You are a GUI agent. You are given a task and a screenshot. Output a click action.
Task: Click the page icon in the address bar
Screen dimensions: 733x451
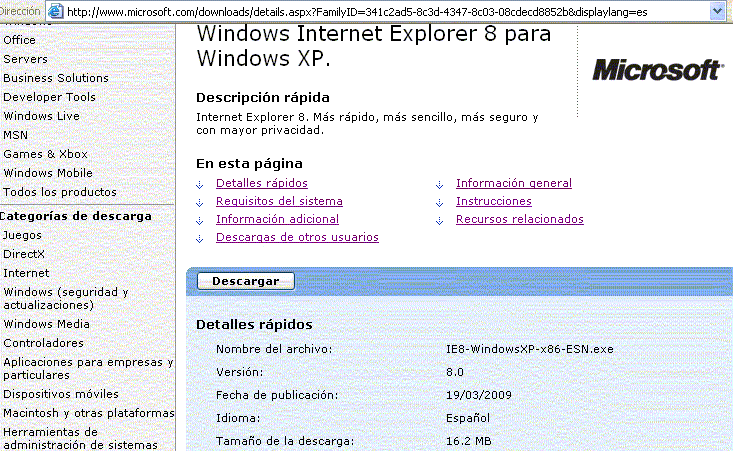tap(56, 11)
